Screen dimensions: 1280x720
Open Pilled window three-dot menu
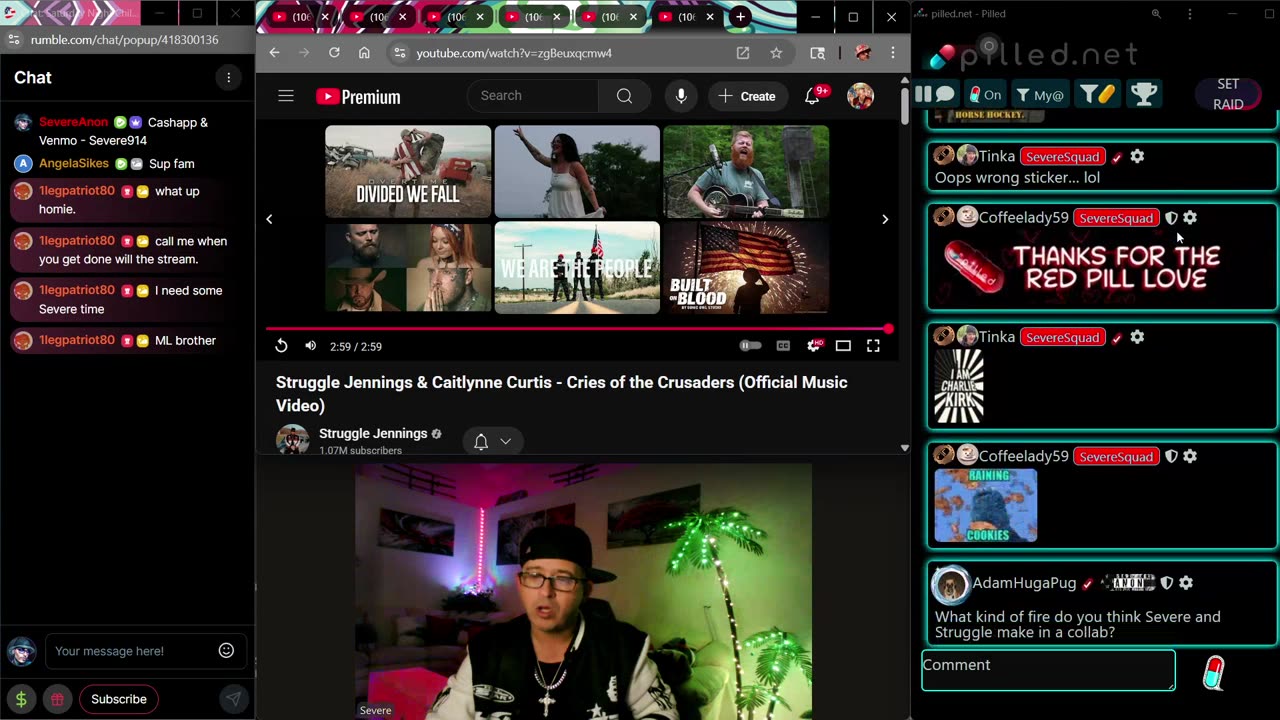pyautogui.click(x=1189, y=14)
